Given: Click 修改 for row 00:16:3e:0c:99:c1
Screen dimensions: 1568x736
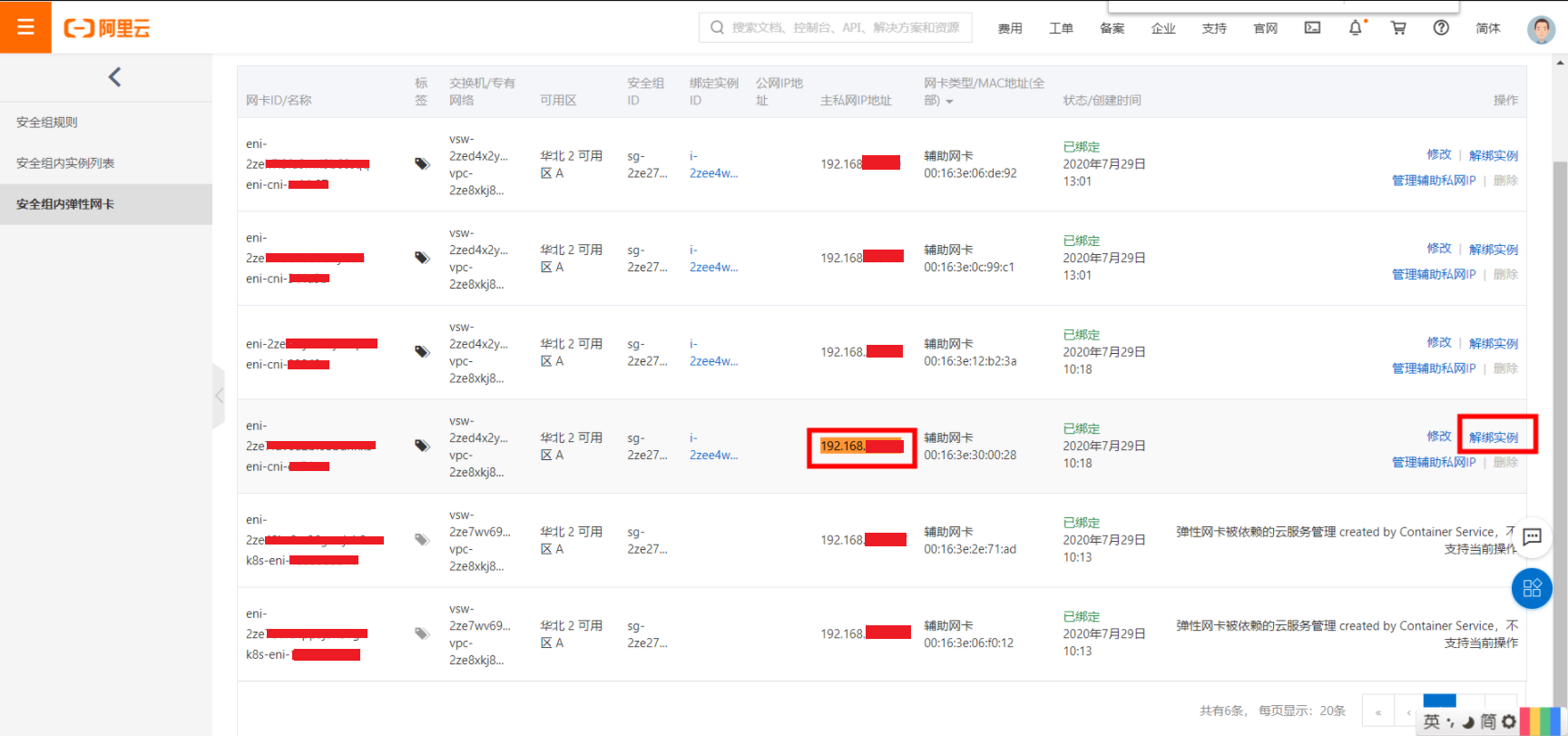Looking at the screenshot, I should pyautogui.click(x=1438, y=248).
